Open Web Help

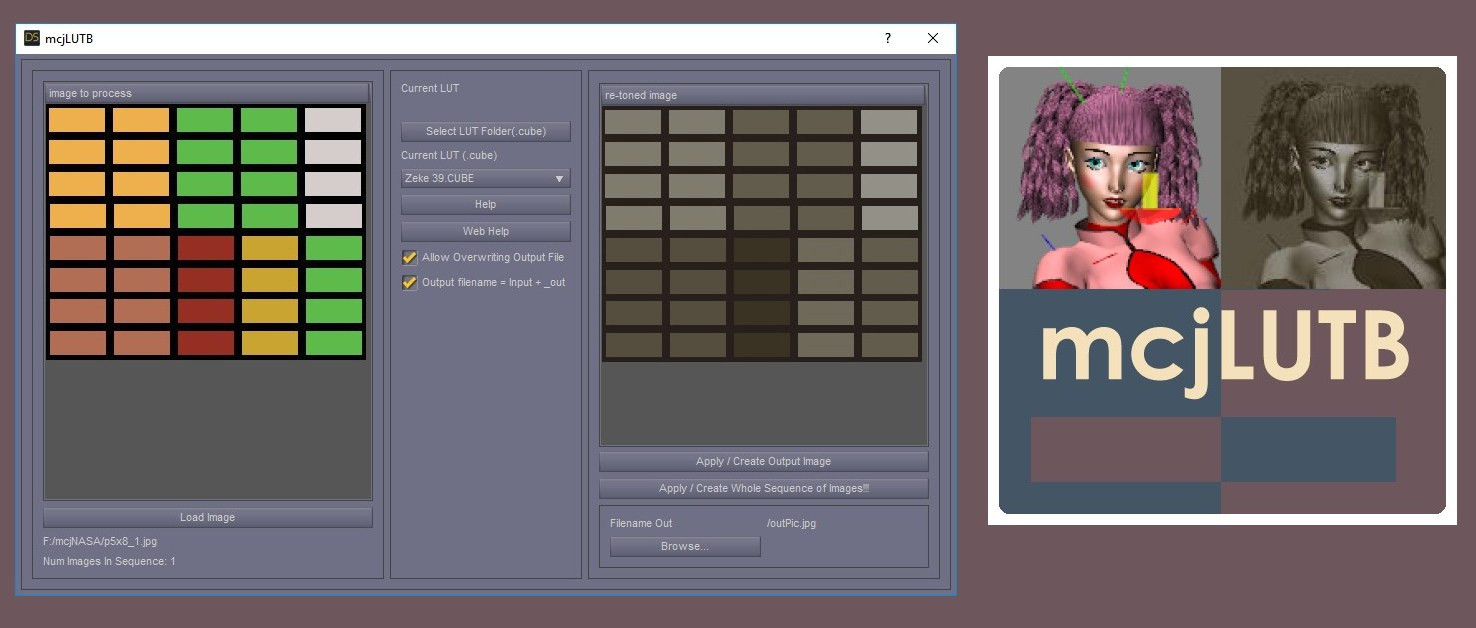click(486, 231)
